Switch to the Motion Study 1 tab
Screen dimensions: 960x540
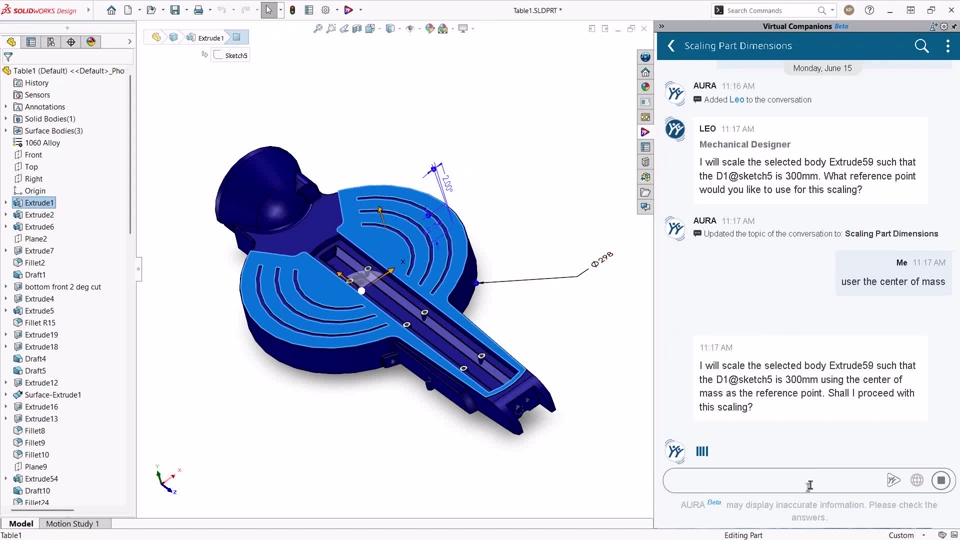point(72,523)
